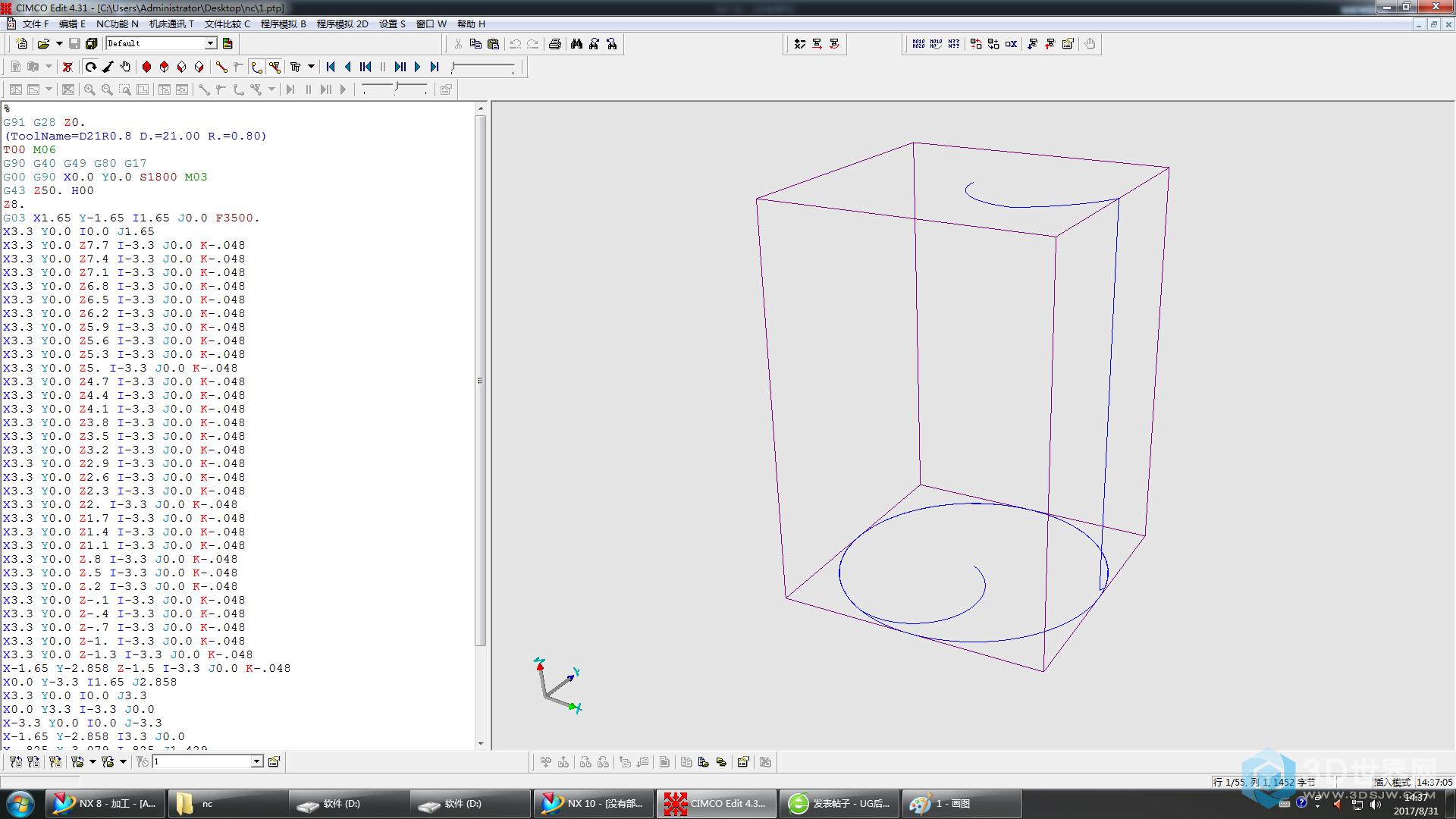Step the simulation backward
The width and height of the screenshot is (1456, 819).
[366, 67]
